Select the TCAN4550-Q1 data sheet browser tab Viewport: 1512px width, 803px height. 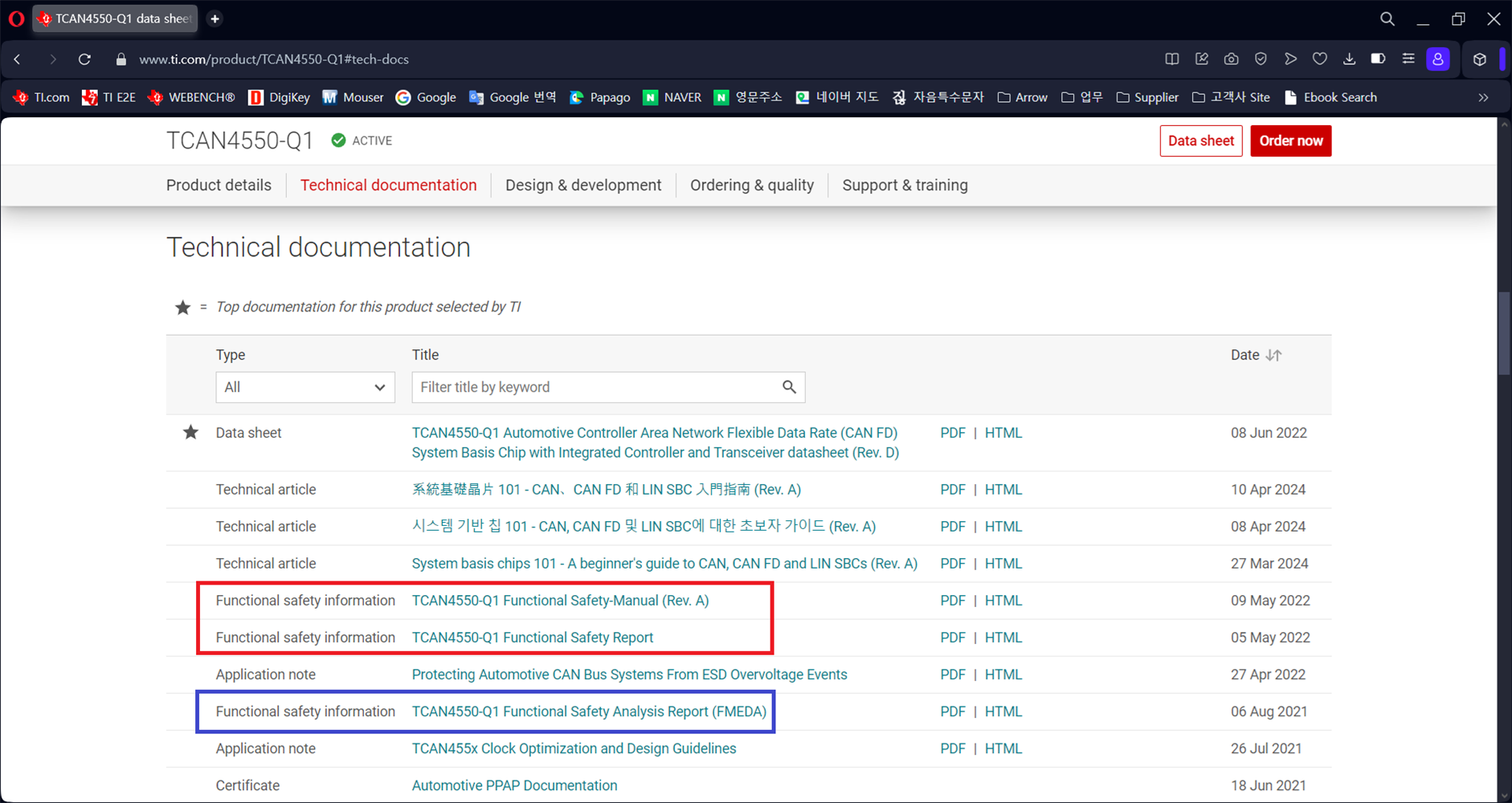[116, 18]
